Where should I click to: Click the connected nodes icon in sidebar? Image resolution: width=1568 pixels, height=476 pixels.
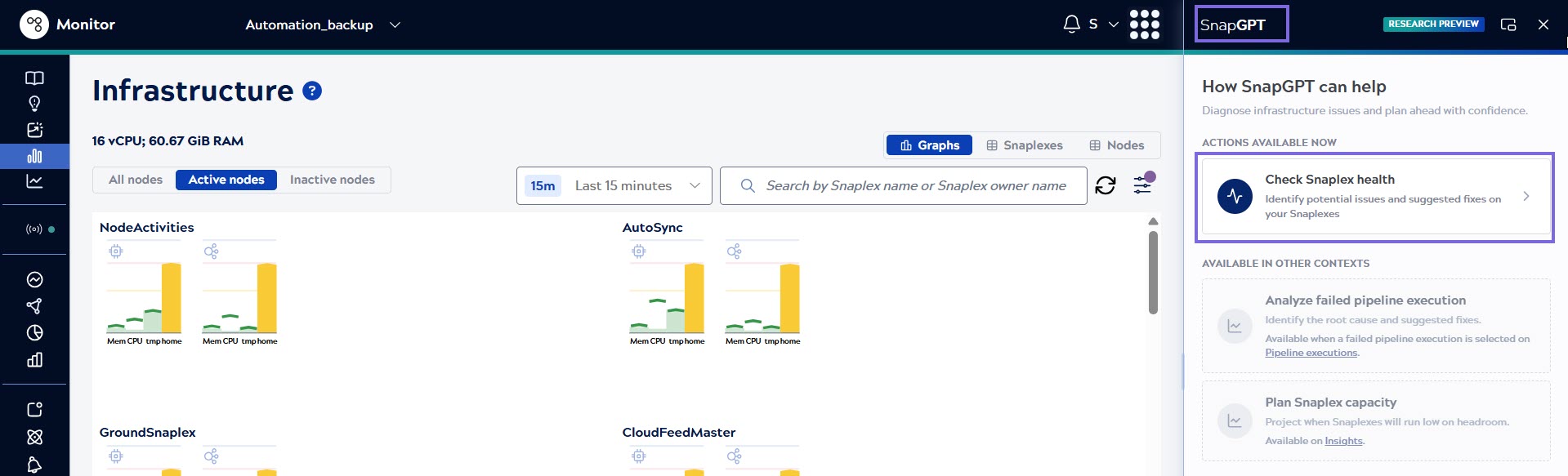34,306
